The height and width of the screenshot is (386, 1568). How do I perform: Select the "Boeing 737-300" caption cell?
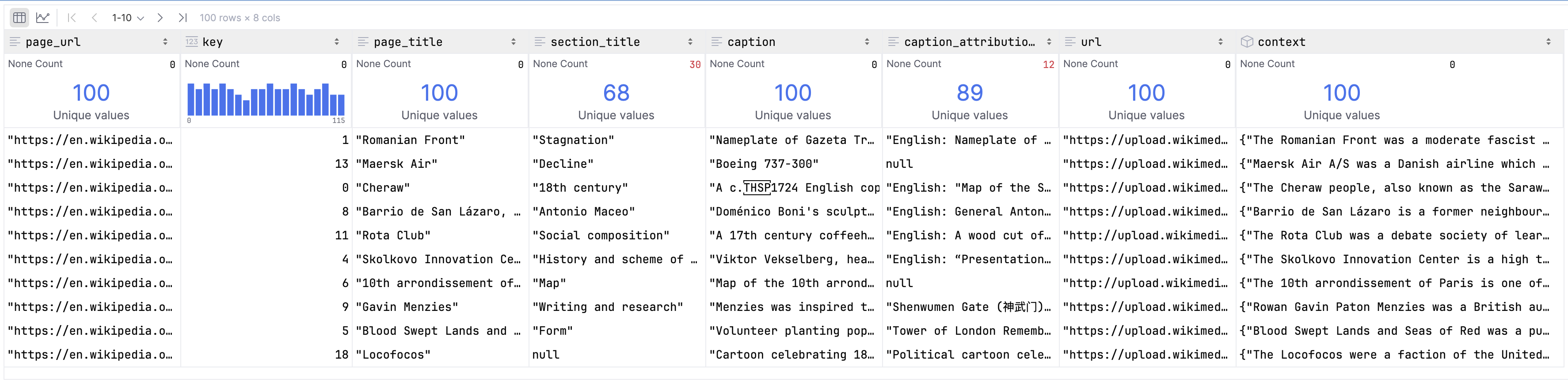point(764,164)
